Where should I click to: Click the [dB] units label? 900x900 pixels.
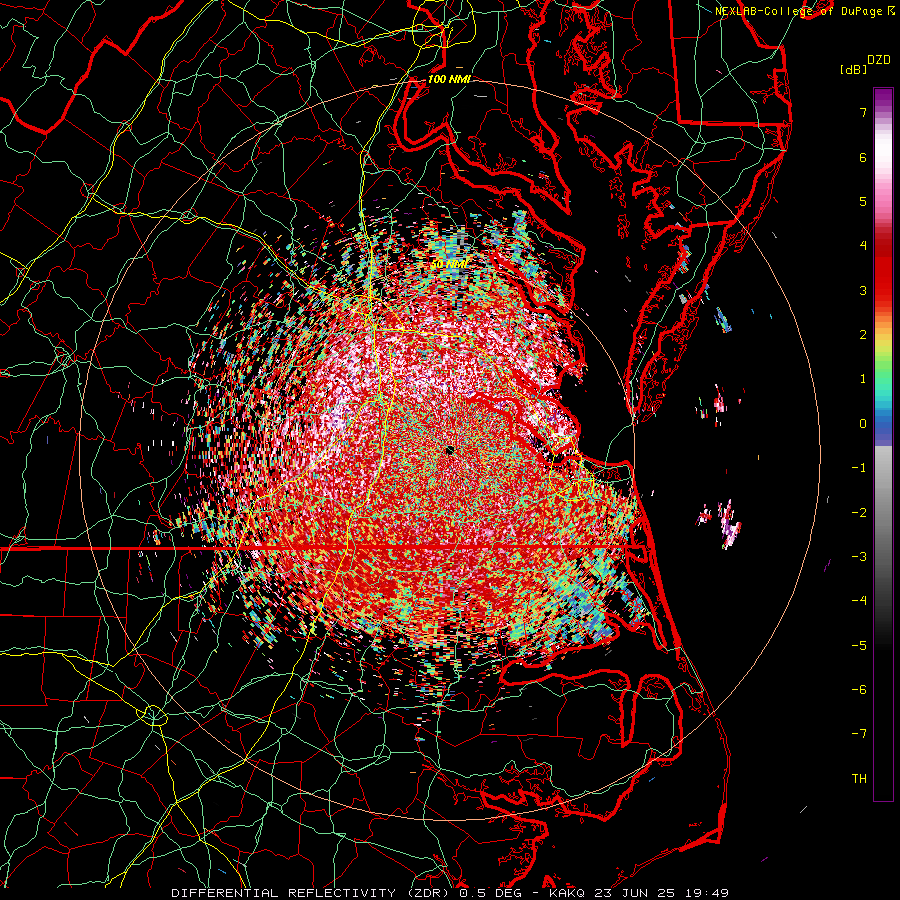tap(853, 69)
